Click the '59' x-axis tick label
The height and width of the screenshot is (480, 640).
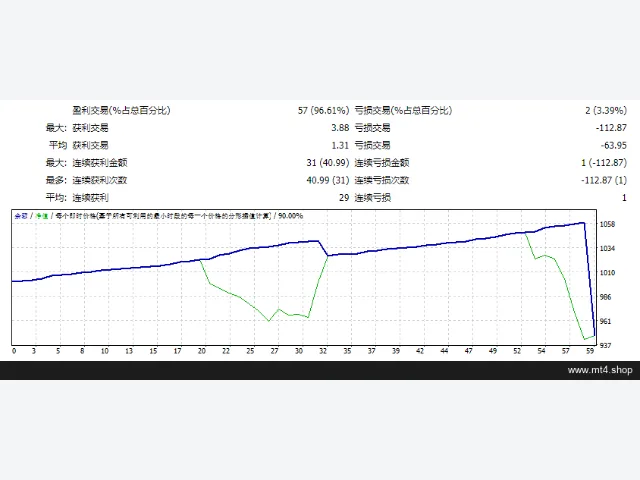[x=590, y=351]
